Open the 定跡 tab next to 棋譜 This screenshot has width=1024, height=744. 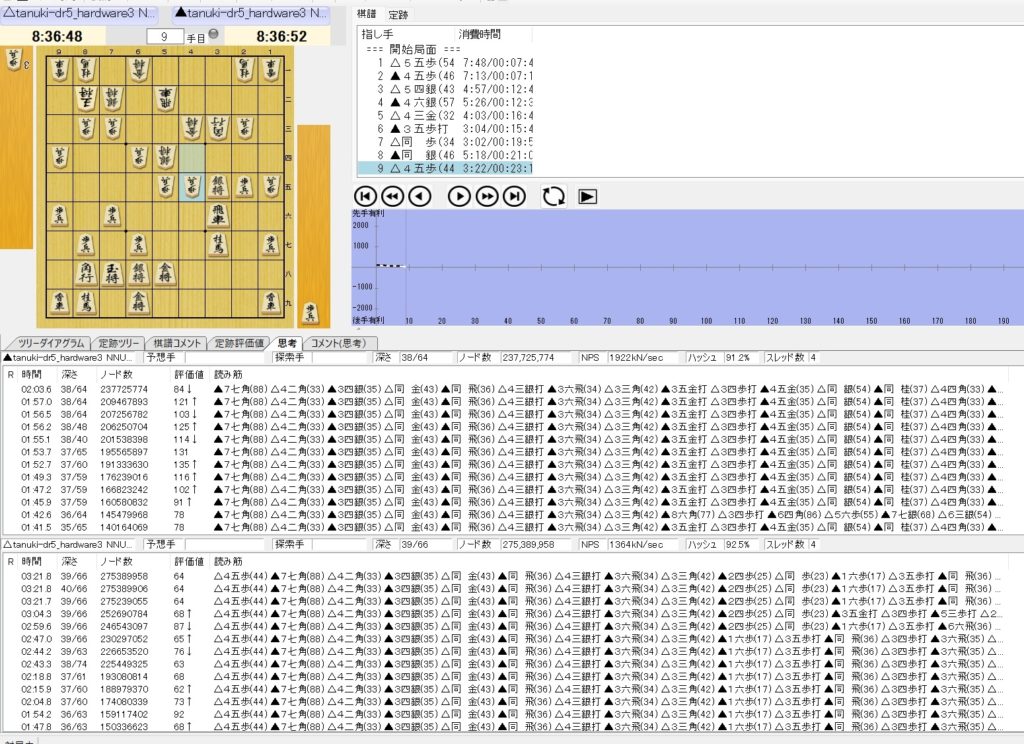[x=398, y=15]
